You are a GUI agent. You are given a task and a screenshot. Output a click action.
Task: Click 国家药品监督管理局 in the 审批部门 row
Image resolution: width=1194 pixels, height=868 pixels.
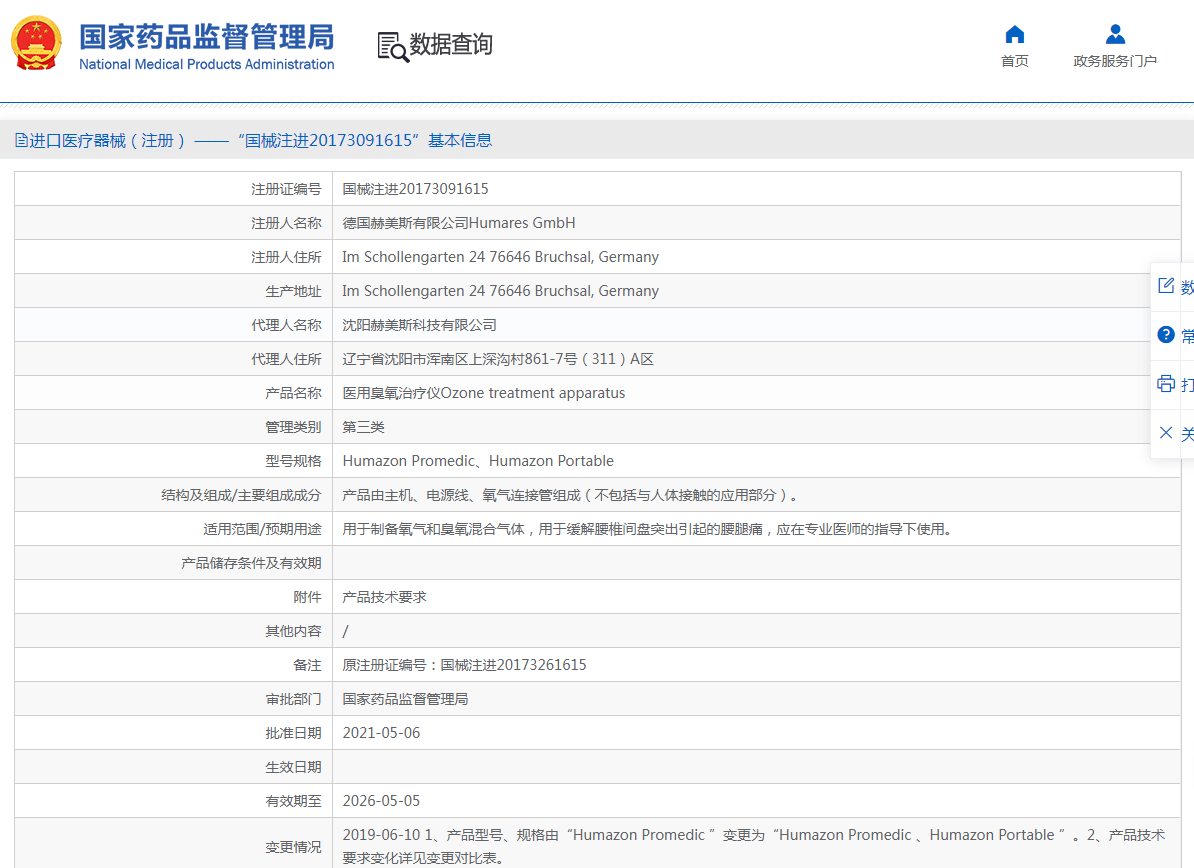[405, 699]
